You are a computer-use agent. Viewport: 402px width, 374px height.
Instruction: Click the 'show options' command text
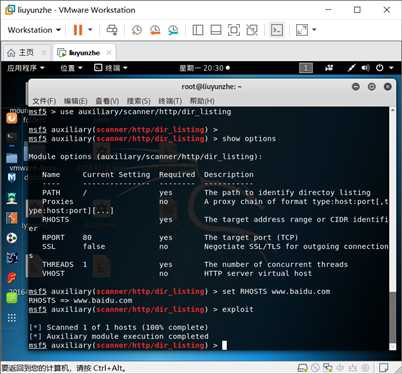[249, 139]
